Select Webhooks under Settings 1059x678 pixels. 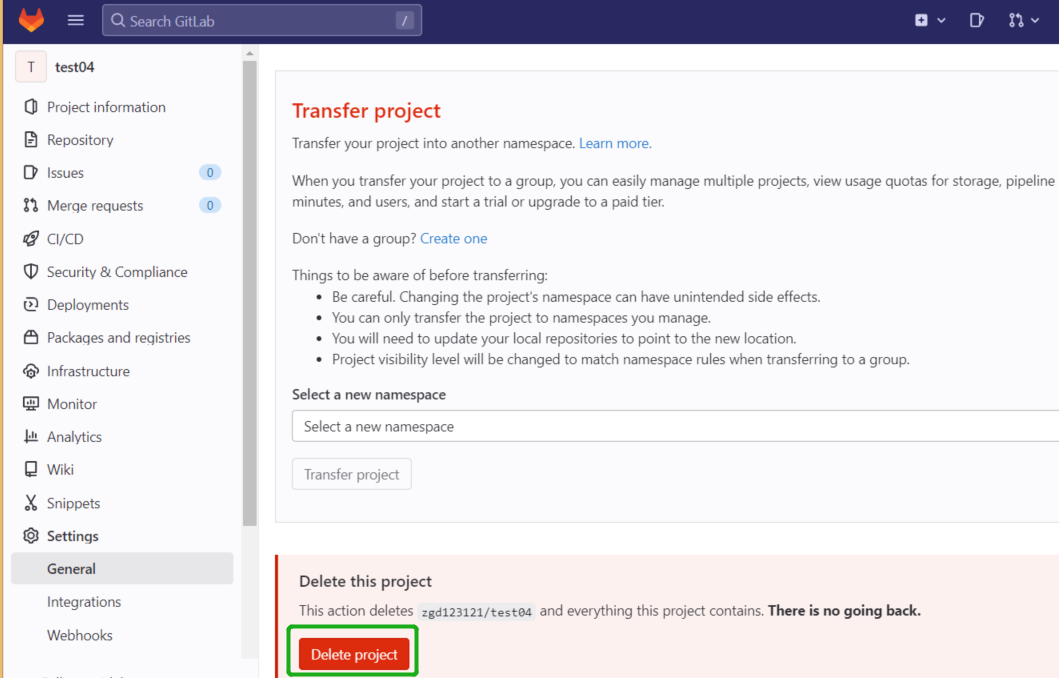80,635
